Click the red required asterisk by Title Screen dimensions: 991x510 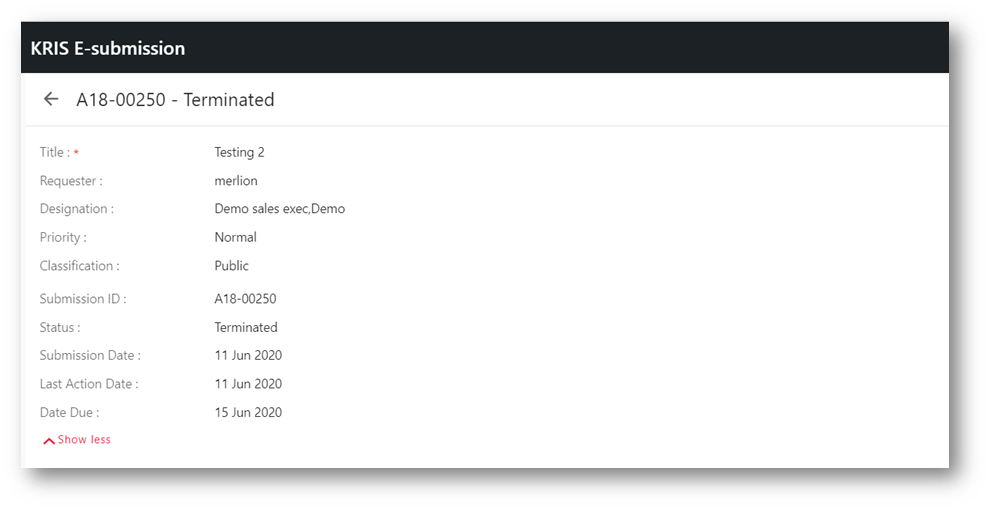pyautogui.click(x=76, y=152)
